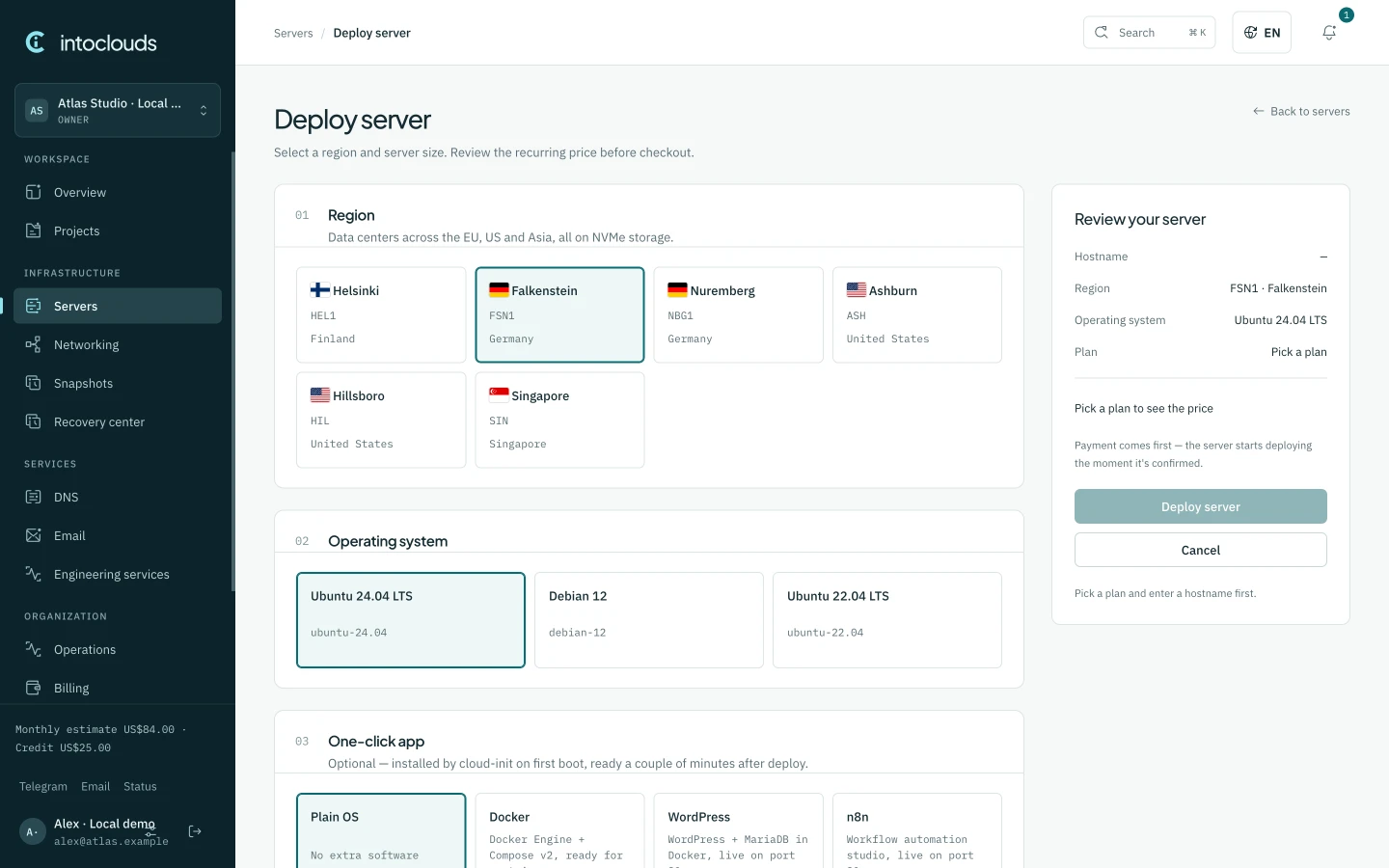This screenshot has height=868, width=1389.
Task: Click the Email envelope sidebar icon
Action: [x=34, y=535]
